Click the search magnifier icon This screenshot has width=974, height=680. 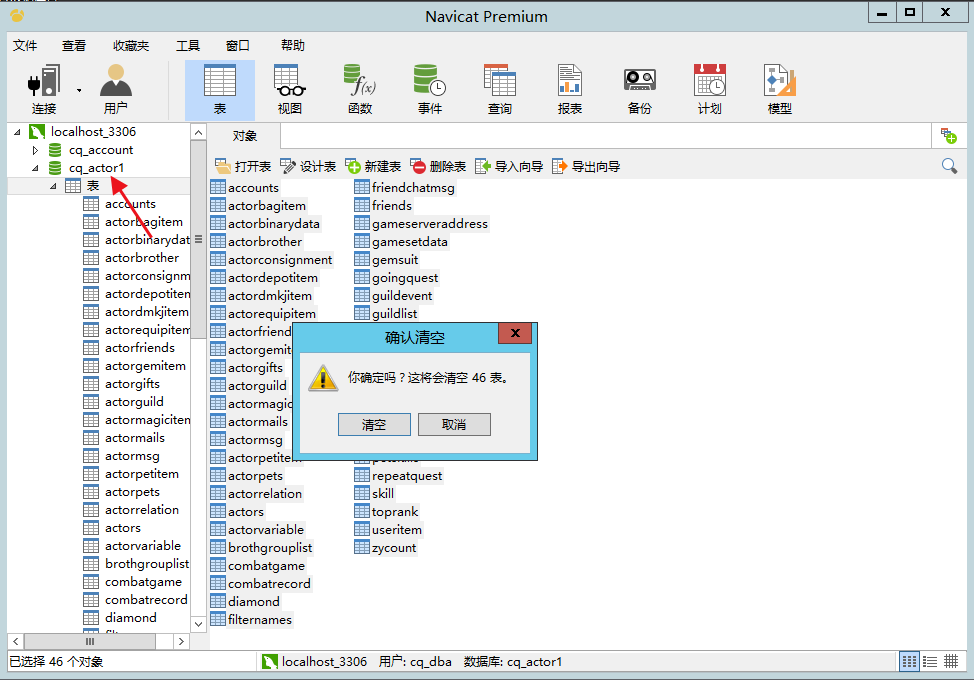click(x=949, y=166)
